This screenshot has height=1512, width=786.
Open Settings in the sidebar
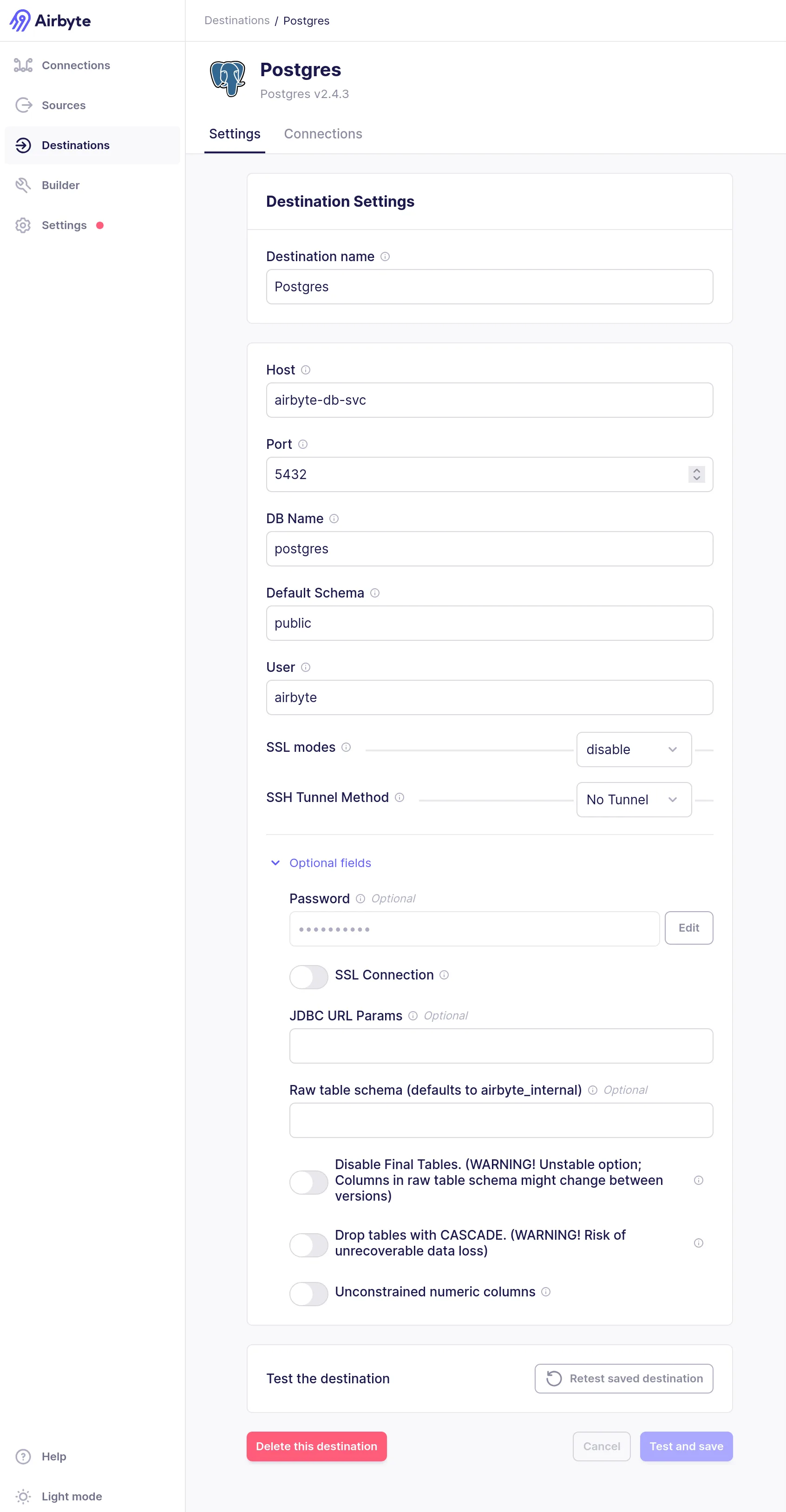tap(92, 225)
